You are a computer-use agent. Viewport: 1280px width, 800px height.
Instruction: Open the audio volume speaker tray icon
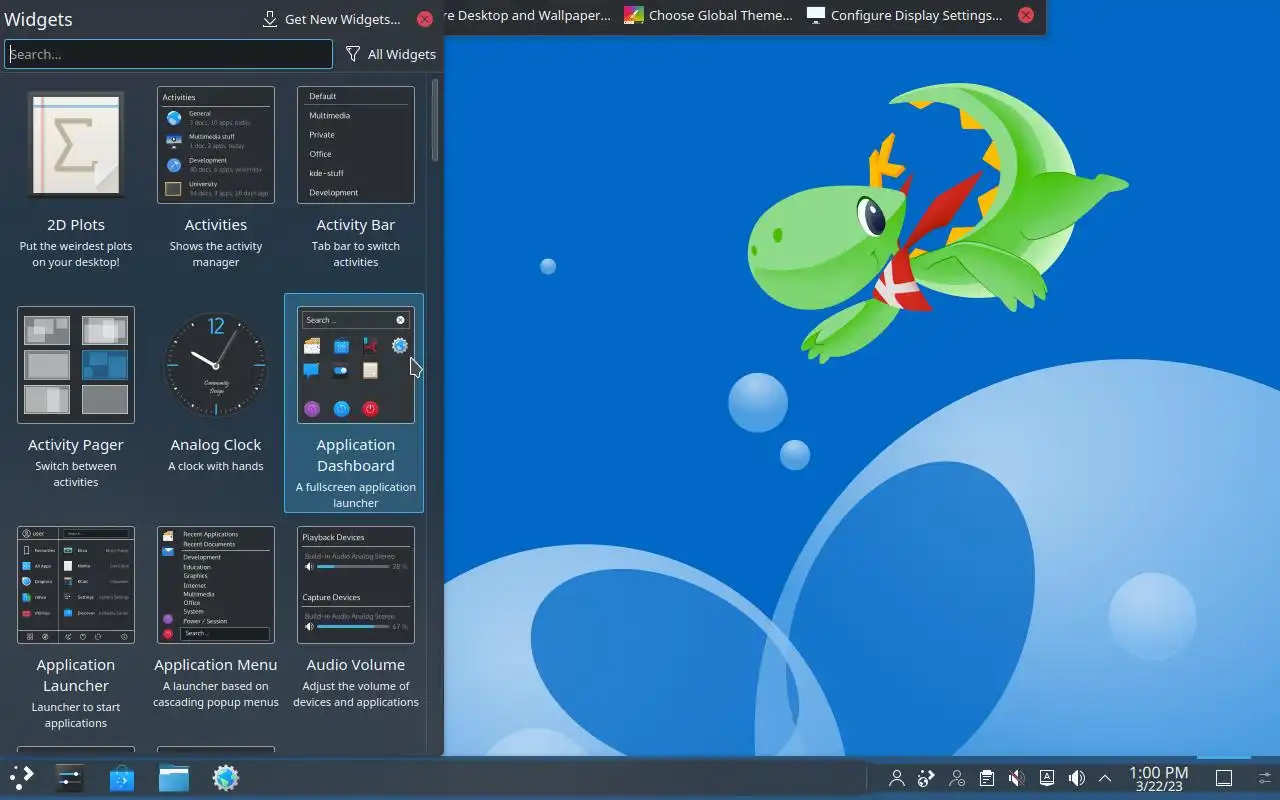[x=1077, y=778]
